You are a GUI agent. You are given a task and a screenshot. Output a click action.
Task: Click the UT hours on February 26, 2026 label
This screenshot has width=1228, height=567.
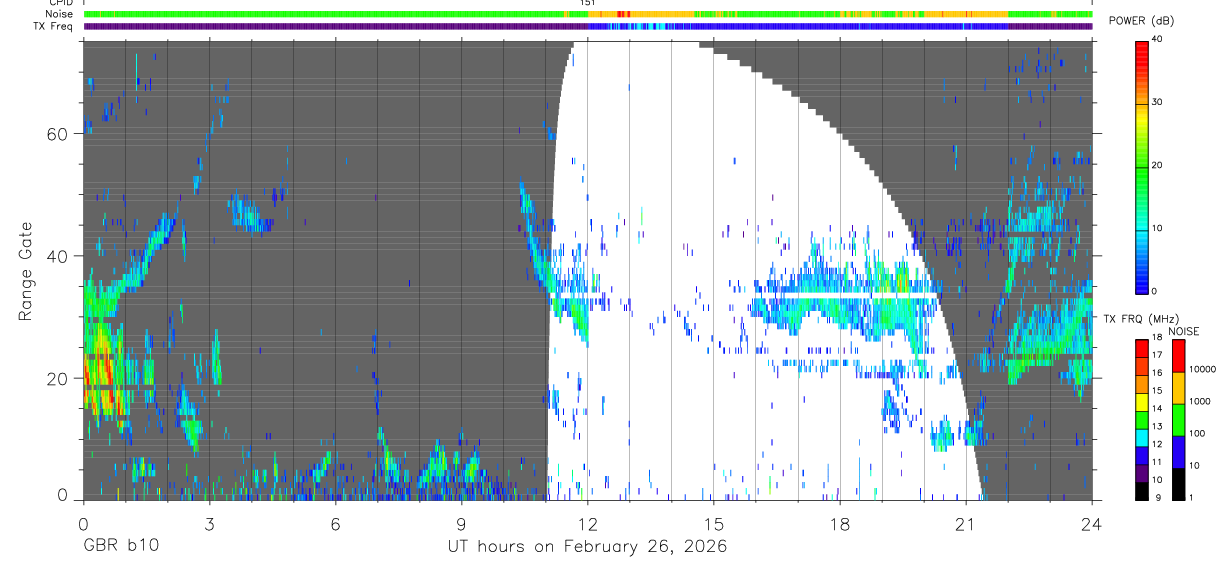(x=587, y=547)
